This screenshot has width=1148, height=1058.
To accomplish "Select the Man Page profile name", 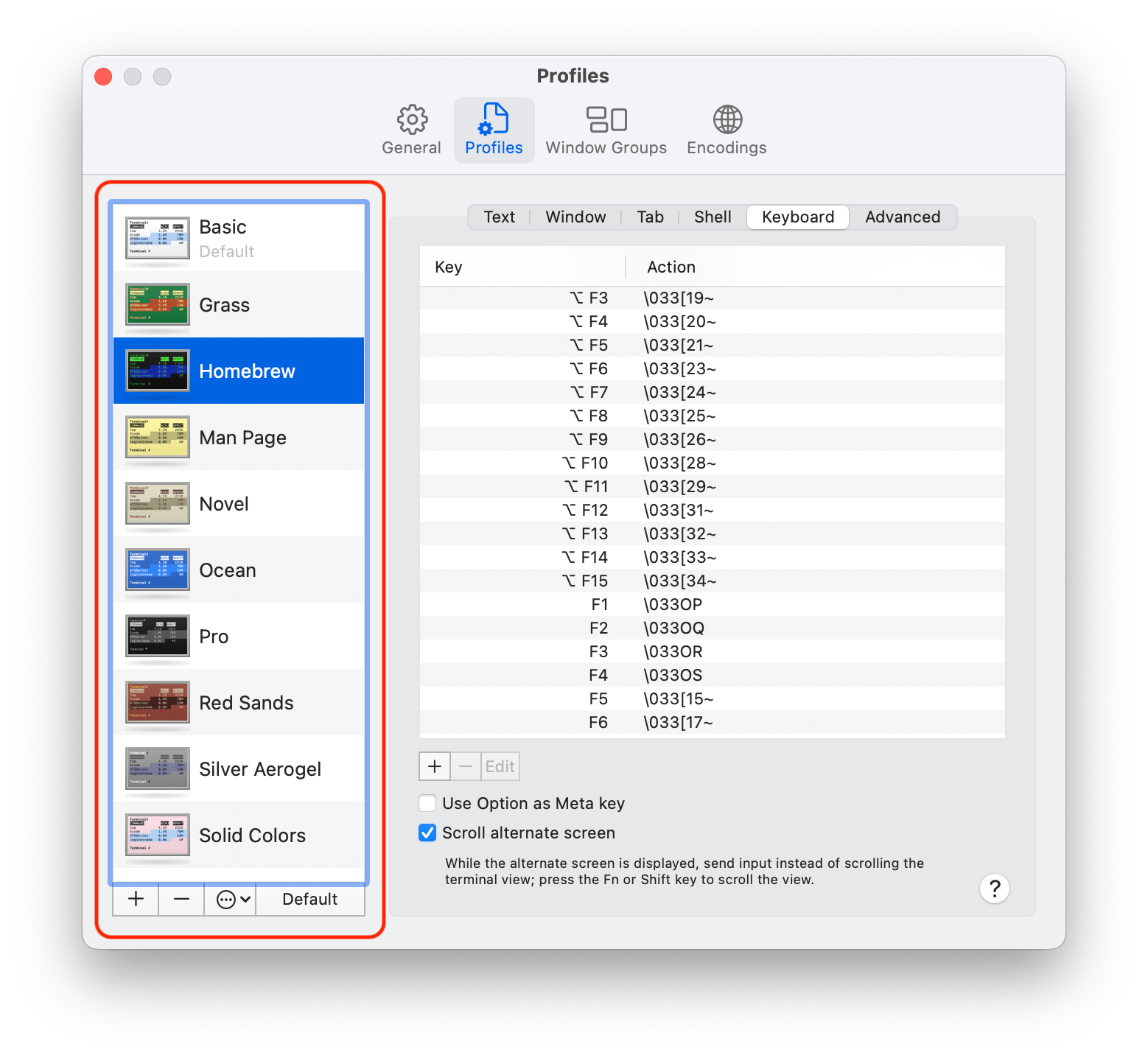I will [x=242, y=438].
